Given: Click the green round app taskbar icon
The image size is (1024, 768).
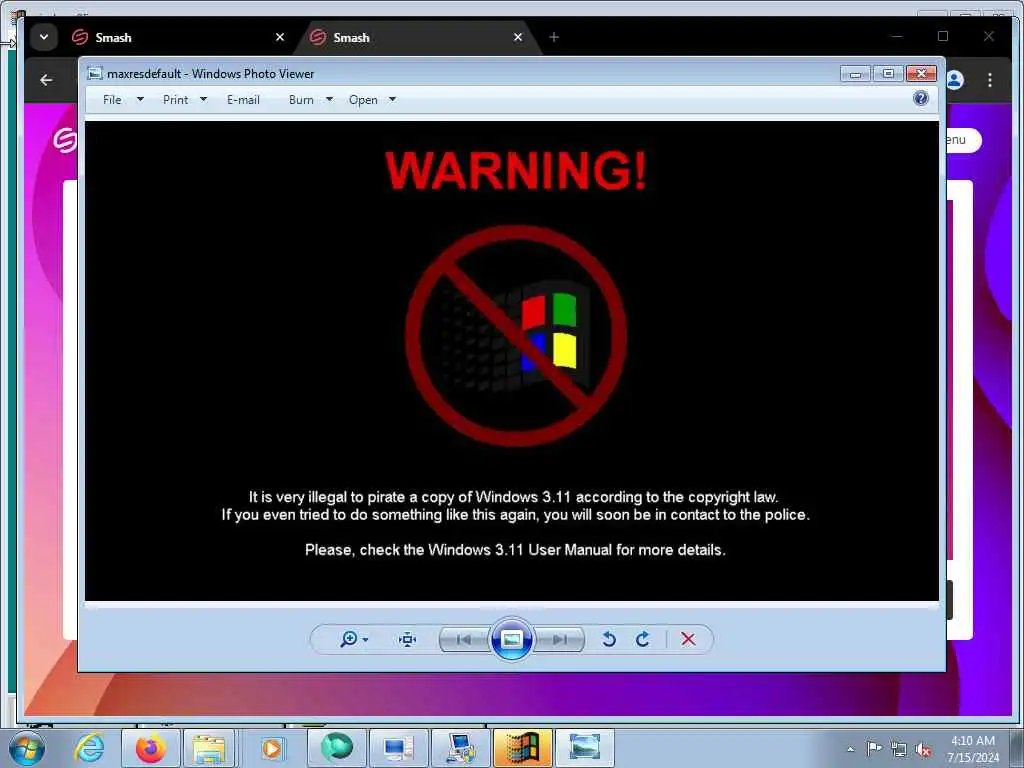Looking at the screenshot, I should [336, 748].
